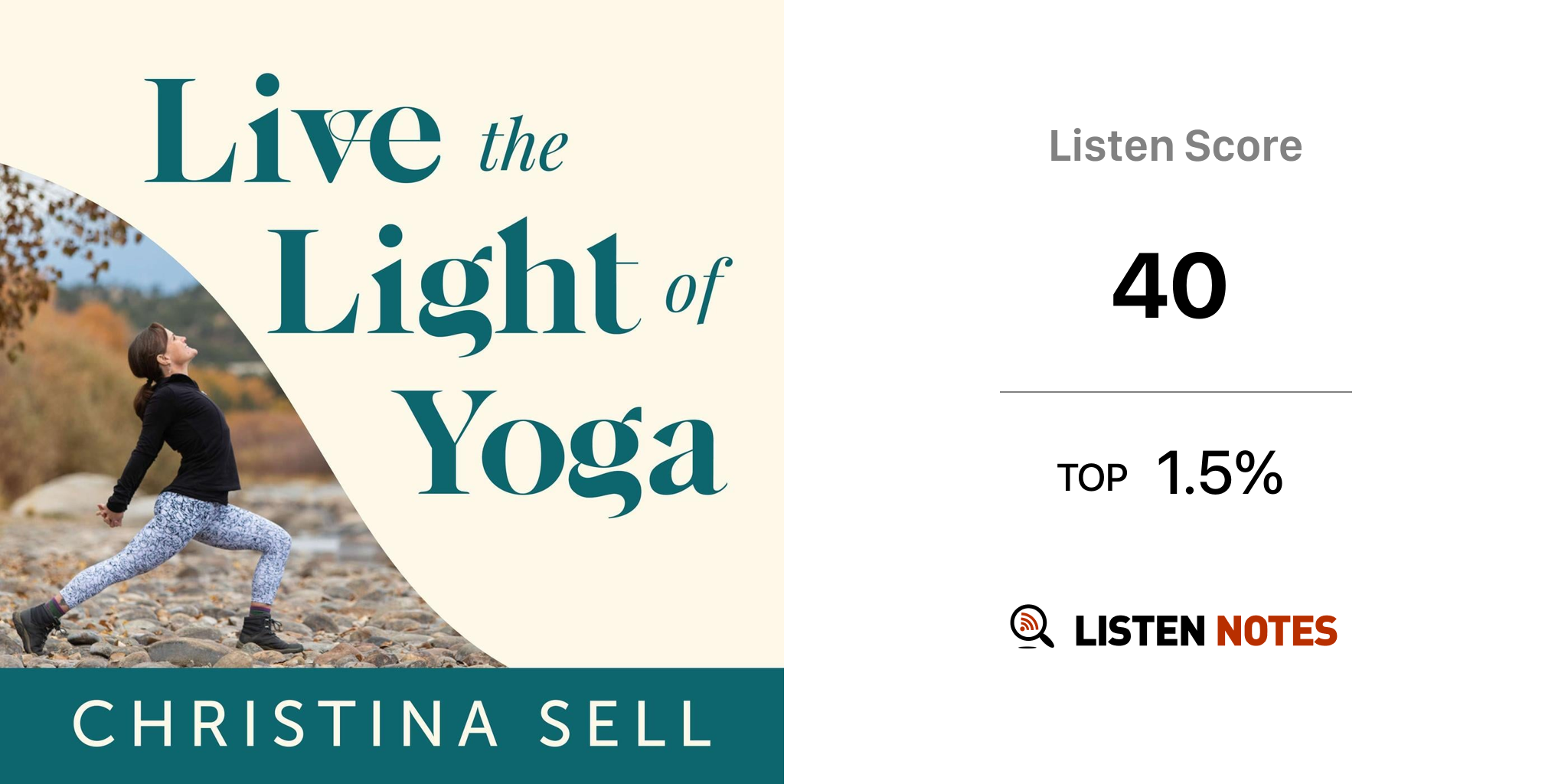Image resolution: width=1568 pixels, height=784 pixels.
Task: Click the CHRISTINA SELL author name
Action: click(x=392, y=724)
